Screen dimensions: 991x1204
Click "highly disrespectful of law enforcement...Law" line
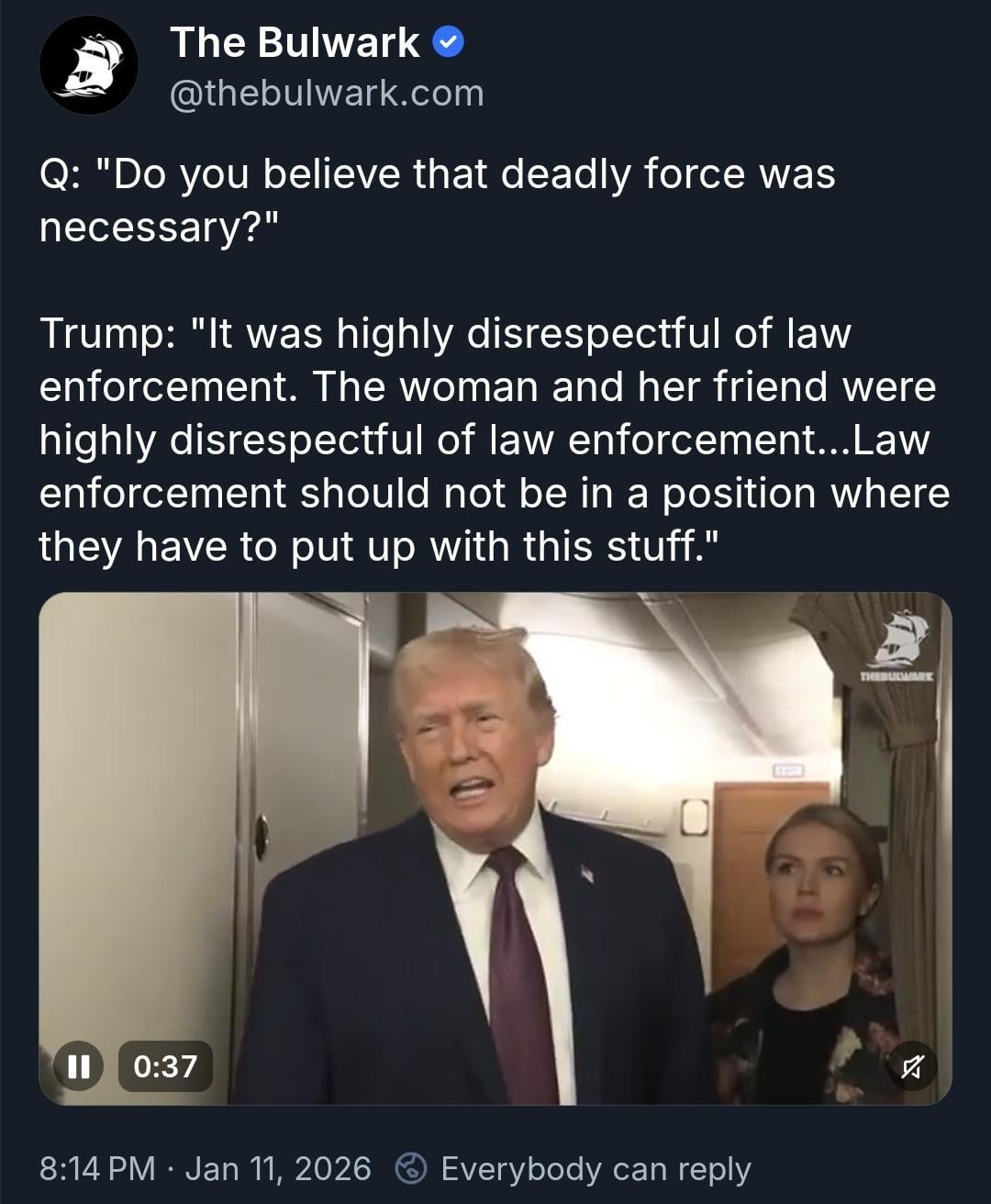point(484,440)
